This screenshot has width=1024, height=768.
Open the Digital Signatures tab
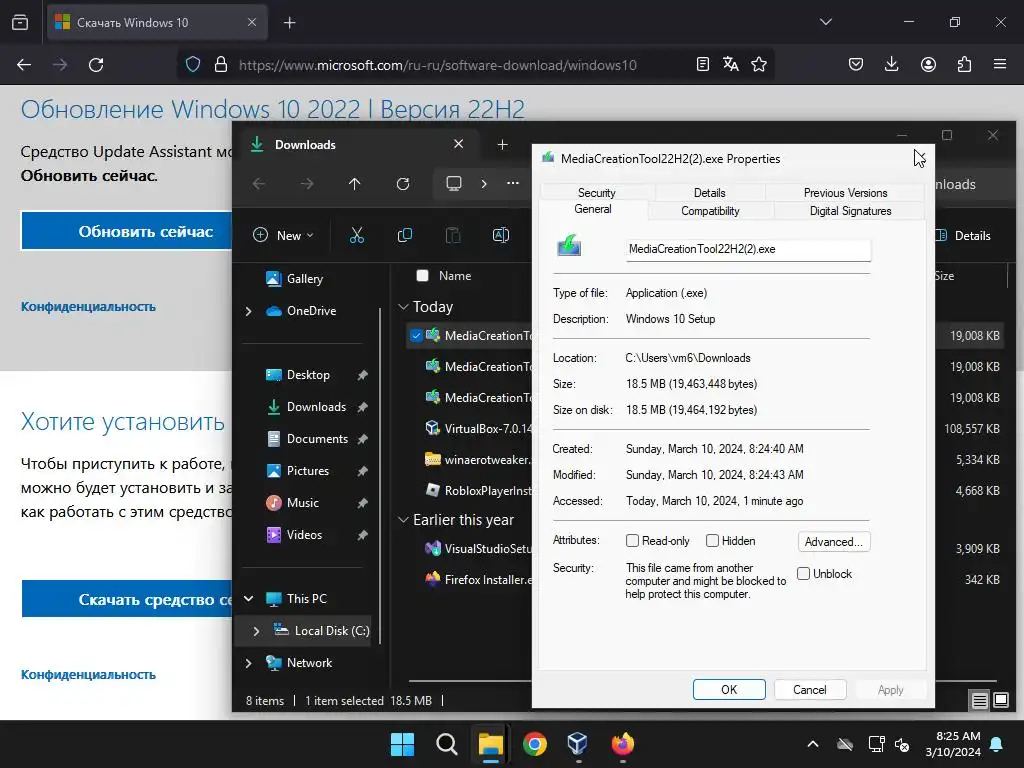(850, 211)
